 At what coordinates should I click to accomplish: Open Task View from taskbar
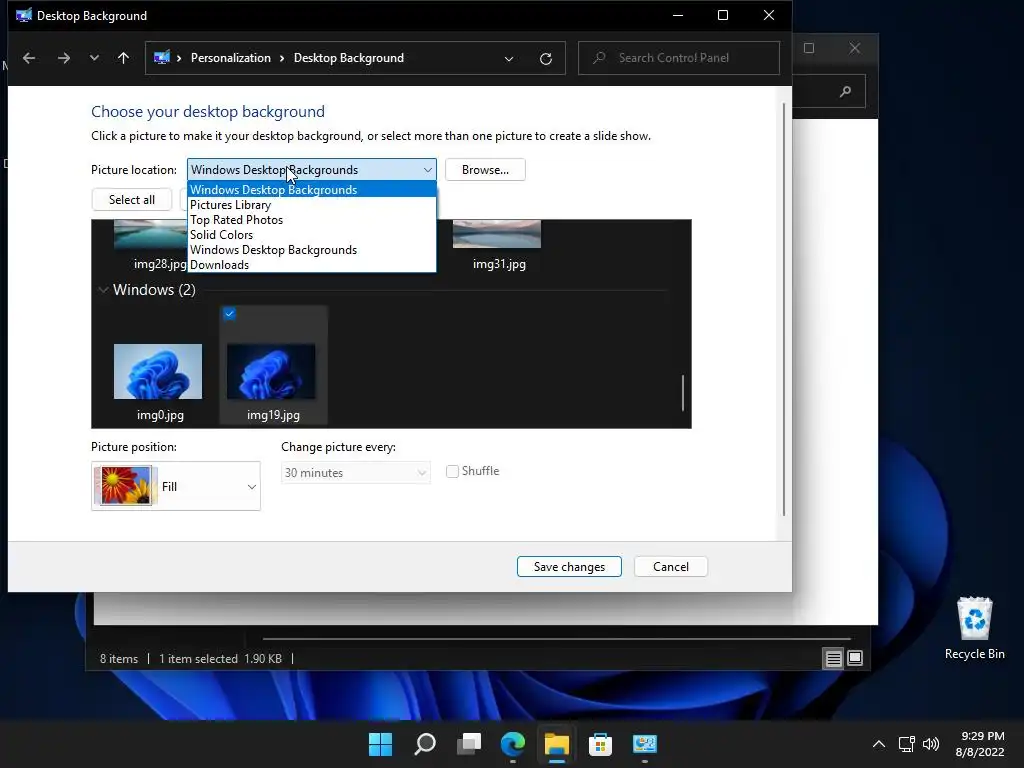coord(469,744)
